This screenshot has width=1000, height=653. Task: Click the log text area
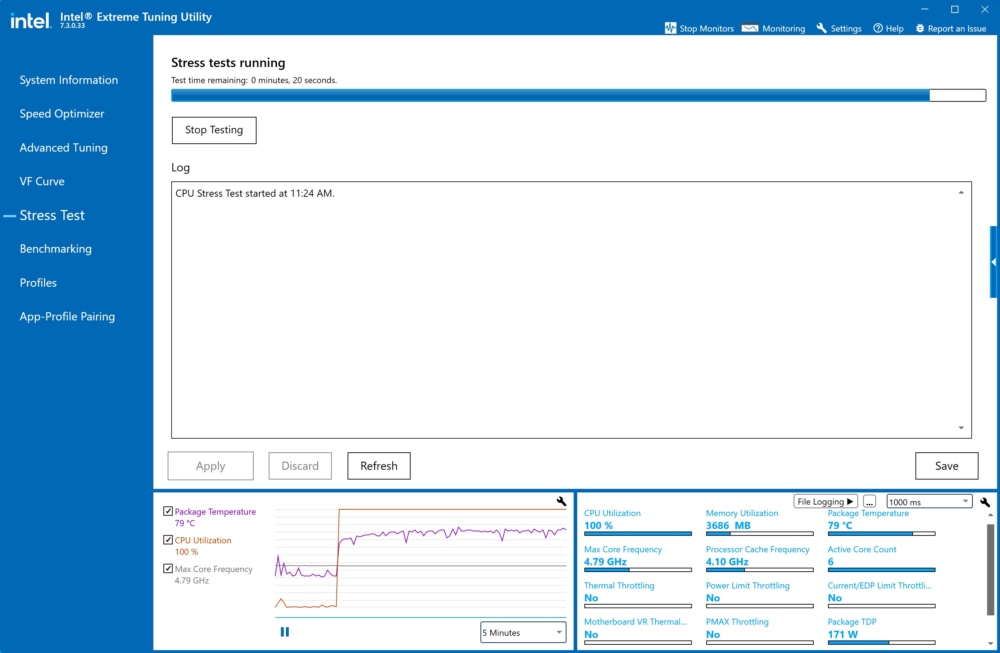(x=571, y=310)
